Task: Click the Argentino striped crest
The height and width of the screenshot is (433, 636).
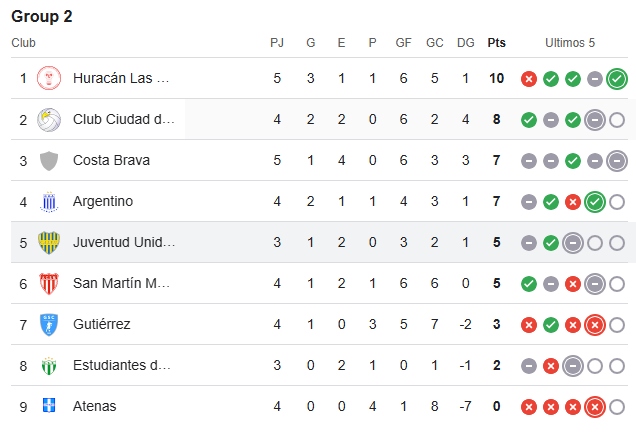Action: coord(49,202)
